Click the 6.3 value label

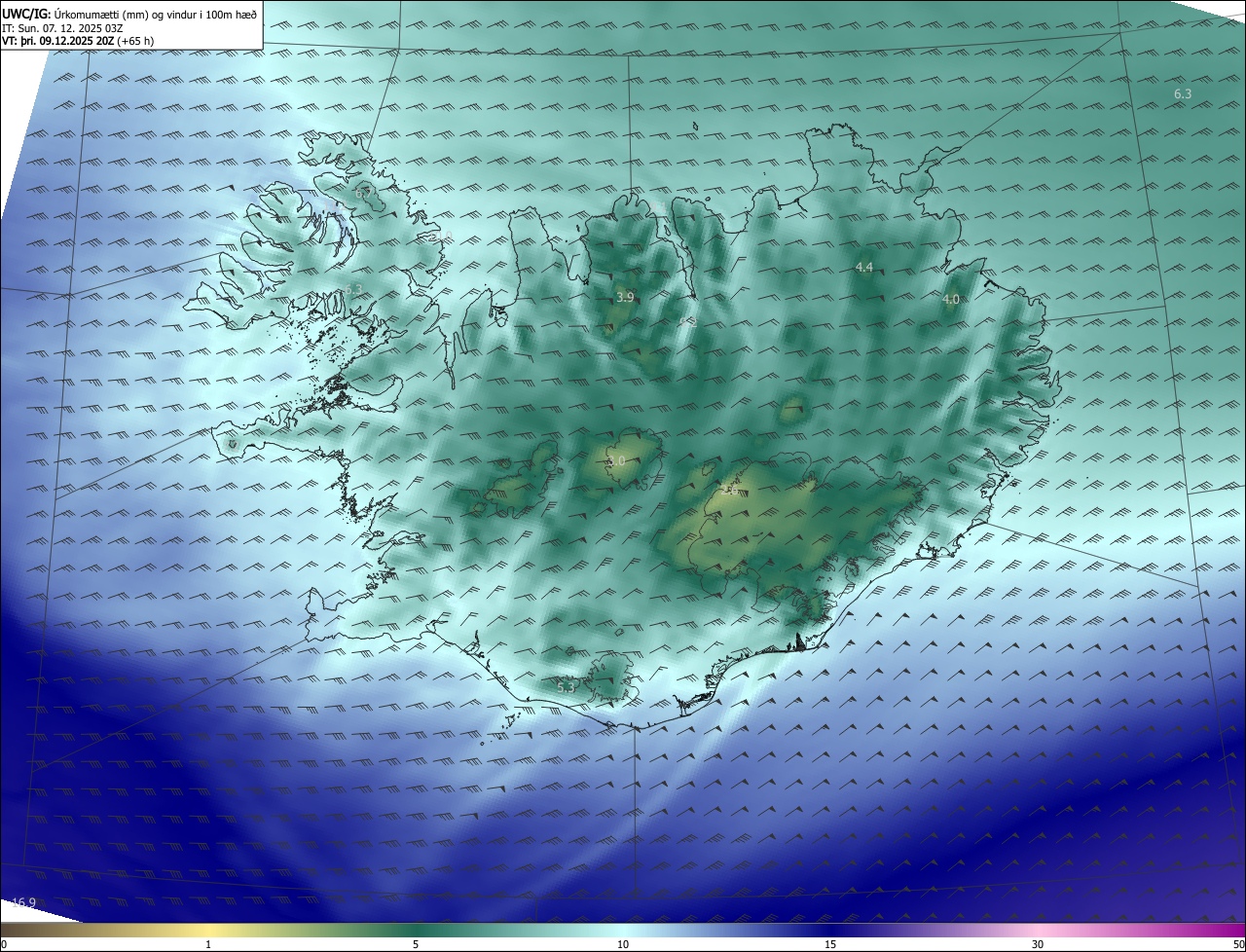(x=1183, y=94)
